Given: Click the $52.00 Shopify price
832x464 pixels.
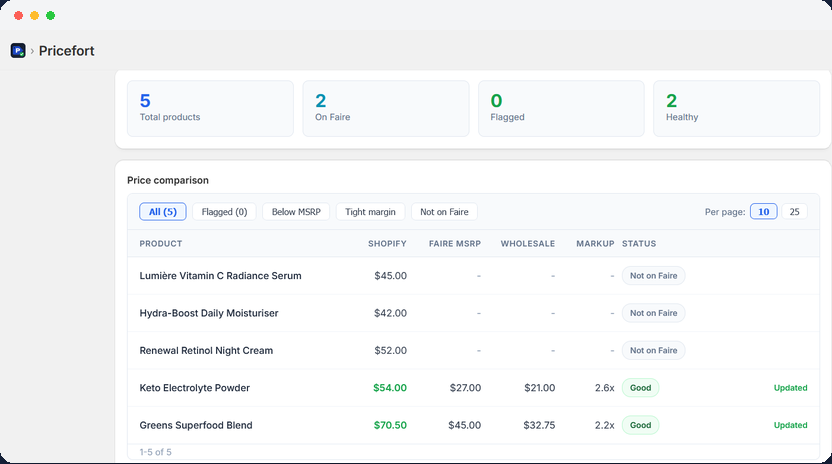Looking at the screenshot, I should (391, 350).
